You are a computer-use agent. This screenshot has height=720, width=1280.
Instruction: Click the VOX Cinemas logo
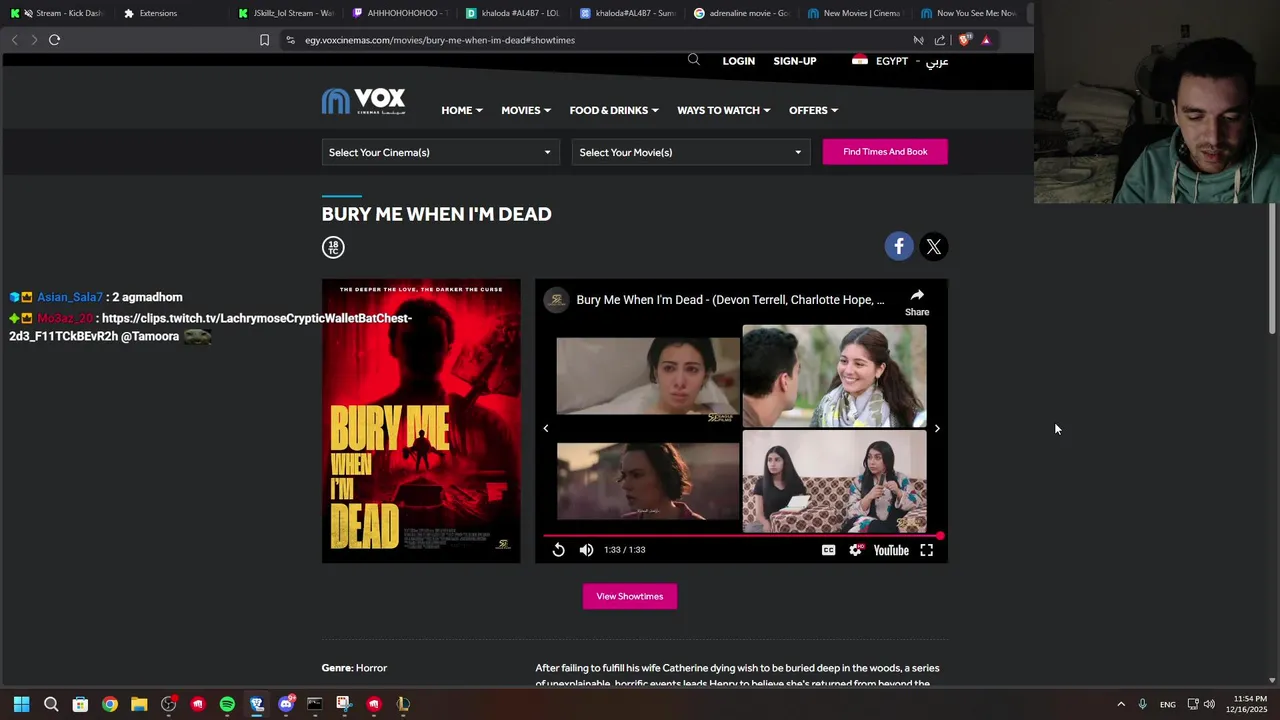[x=363, y=101]
